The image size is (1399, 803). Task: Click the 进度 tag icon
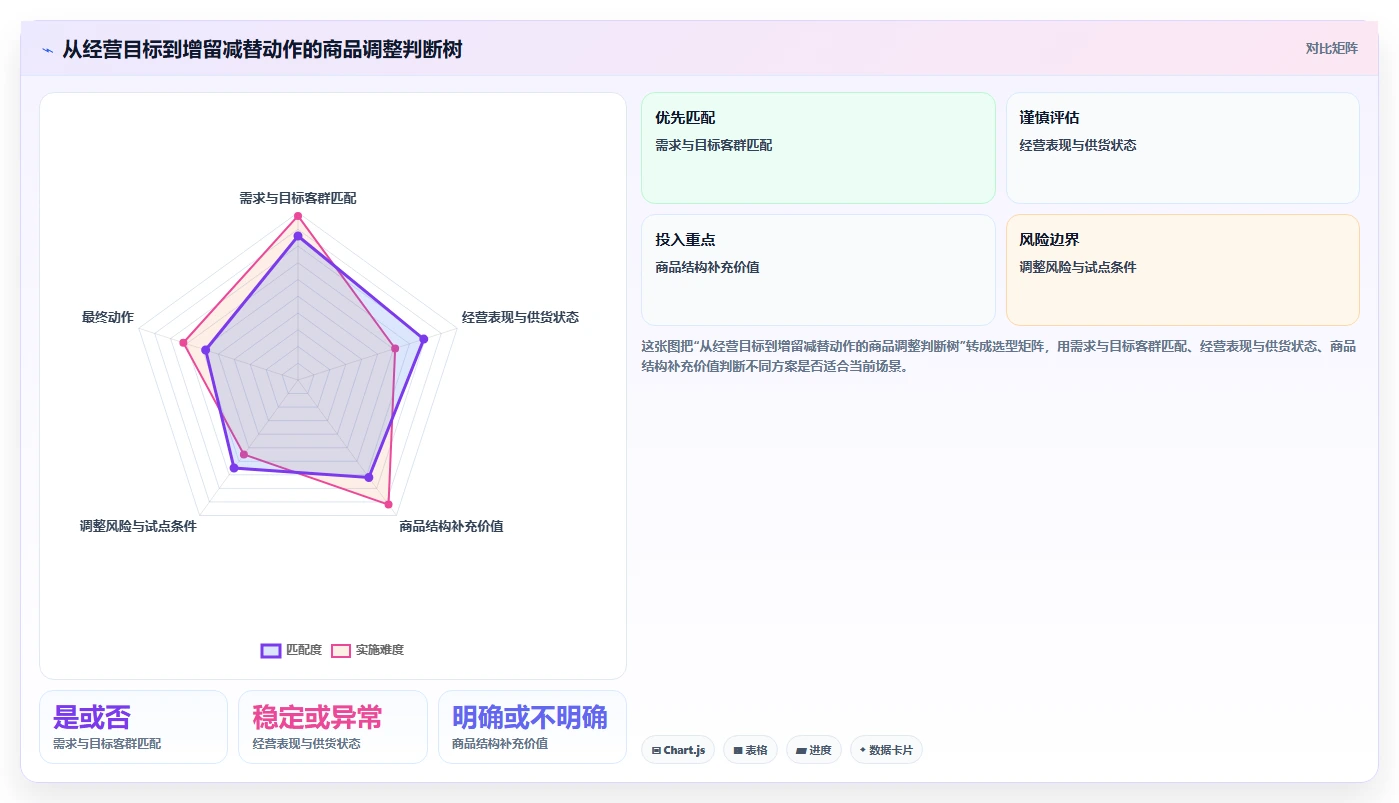(x=801, y=750)
